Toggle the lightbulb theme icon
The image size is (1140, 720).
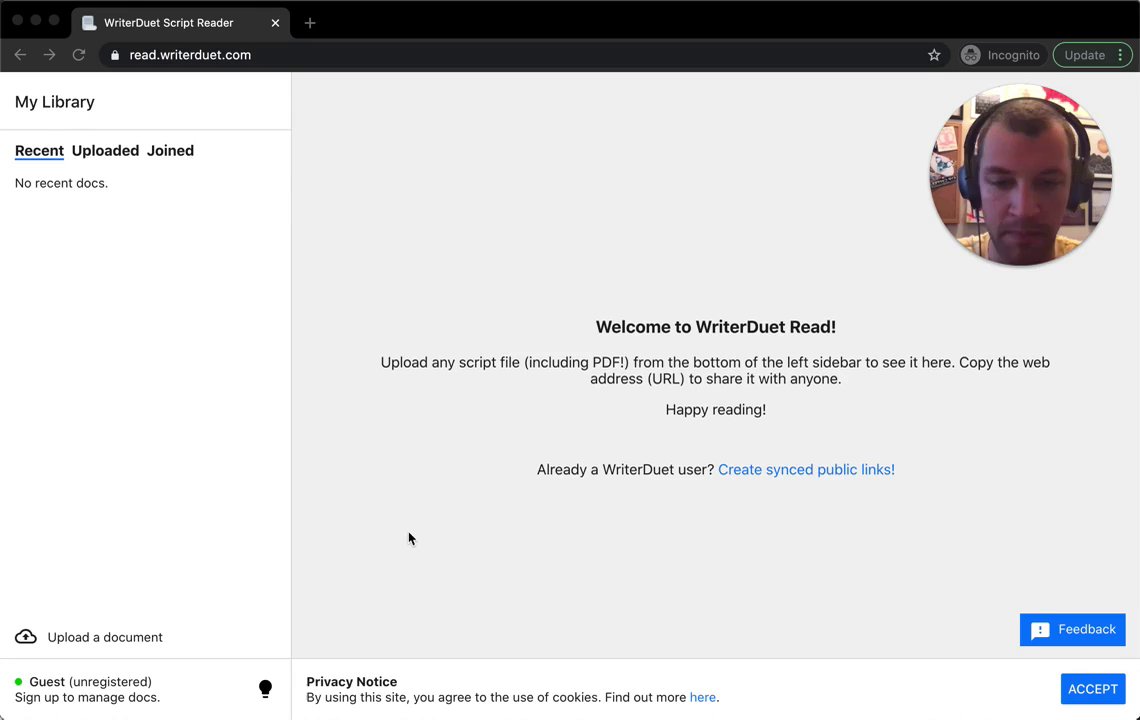coord(265,689)
